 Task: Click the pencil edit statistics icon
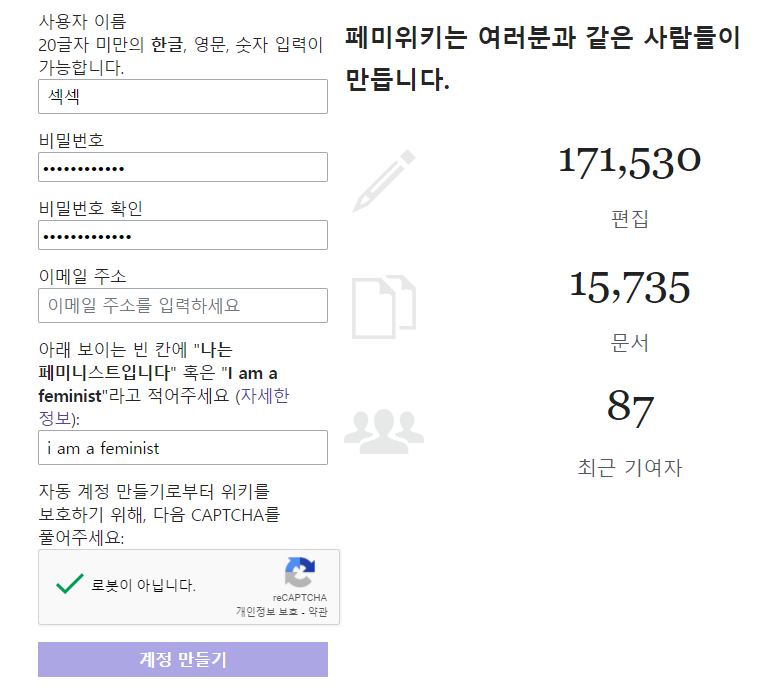(383, 181)
